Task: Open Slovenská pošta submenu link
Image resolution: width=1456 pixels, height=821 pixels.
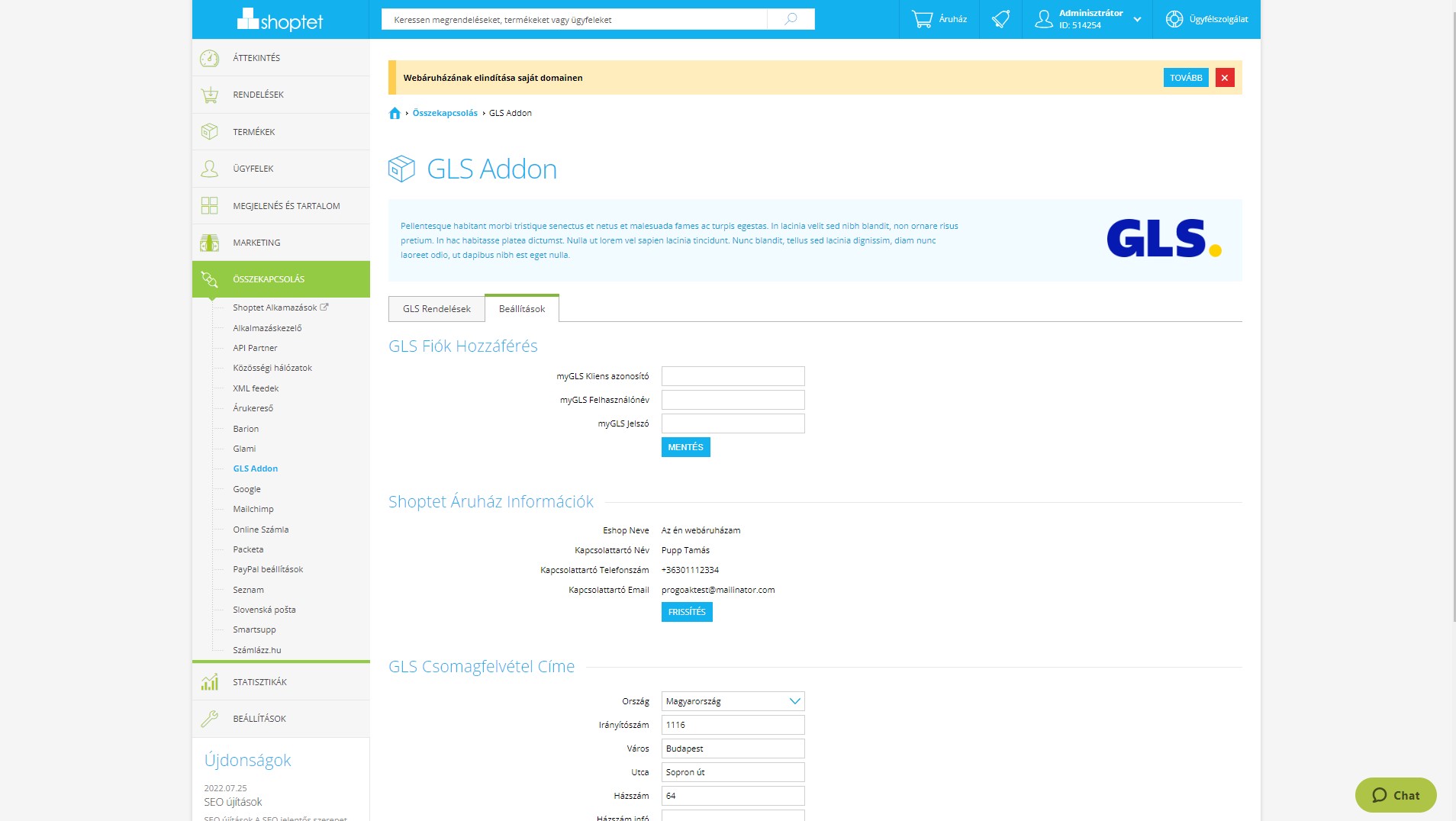Action: coord(264,610)
